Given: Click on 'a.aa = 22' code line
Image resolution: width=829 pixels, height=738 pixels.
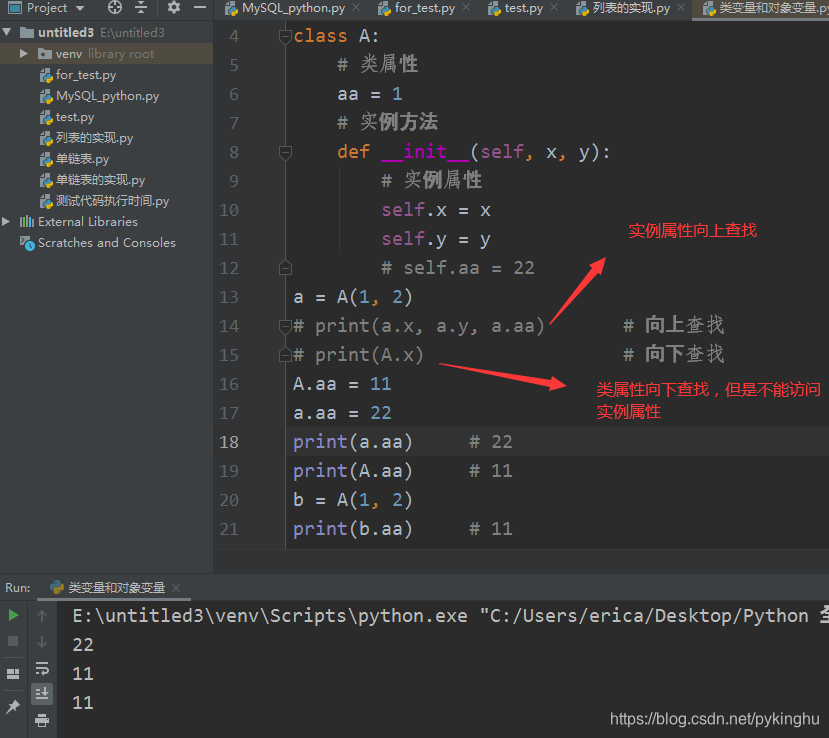Looking at the screenshot, I should click(x=342, y=413).
